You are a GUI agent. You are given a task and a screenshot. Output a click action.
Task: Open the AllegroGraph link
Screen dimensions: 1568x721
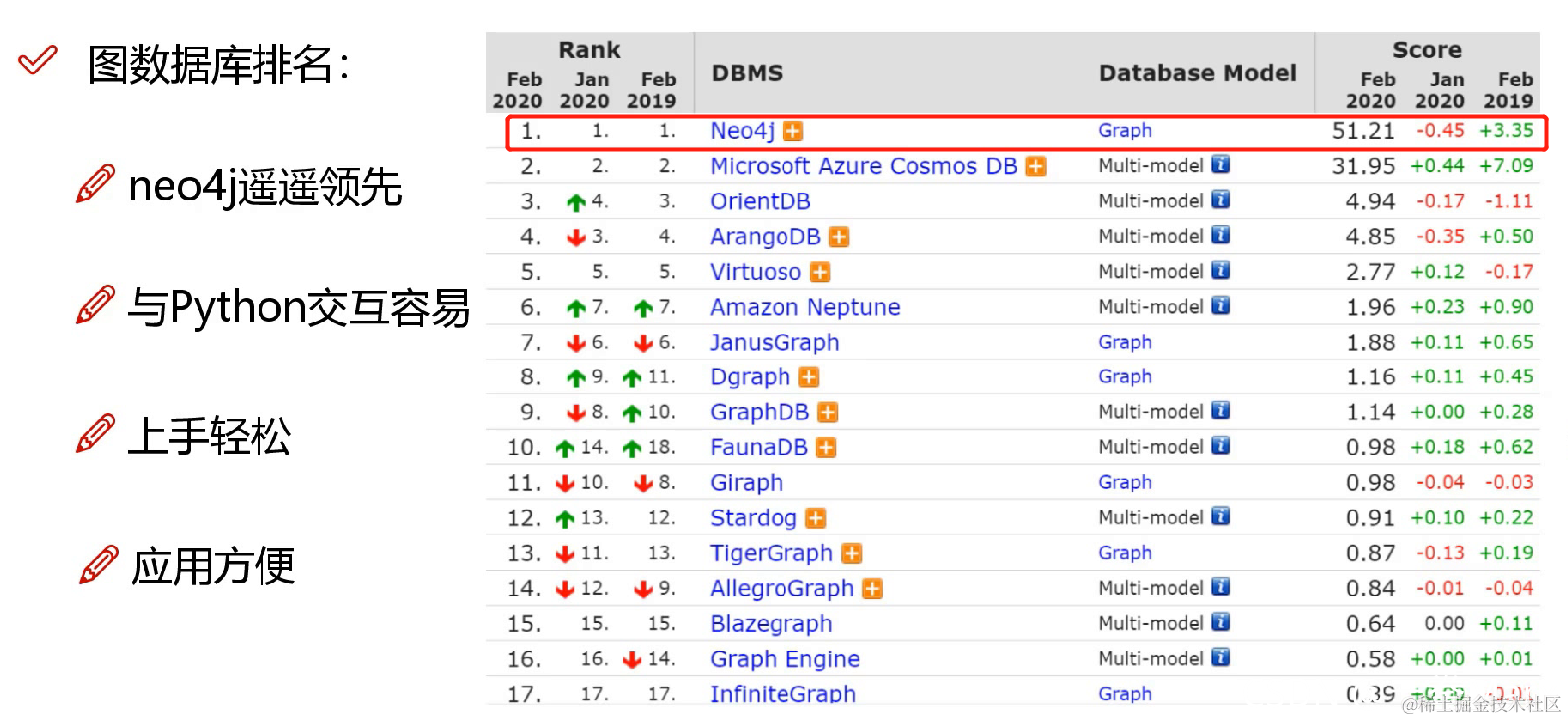click(783, 589)
